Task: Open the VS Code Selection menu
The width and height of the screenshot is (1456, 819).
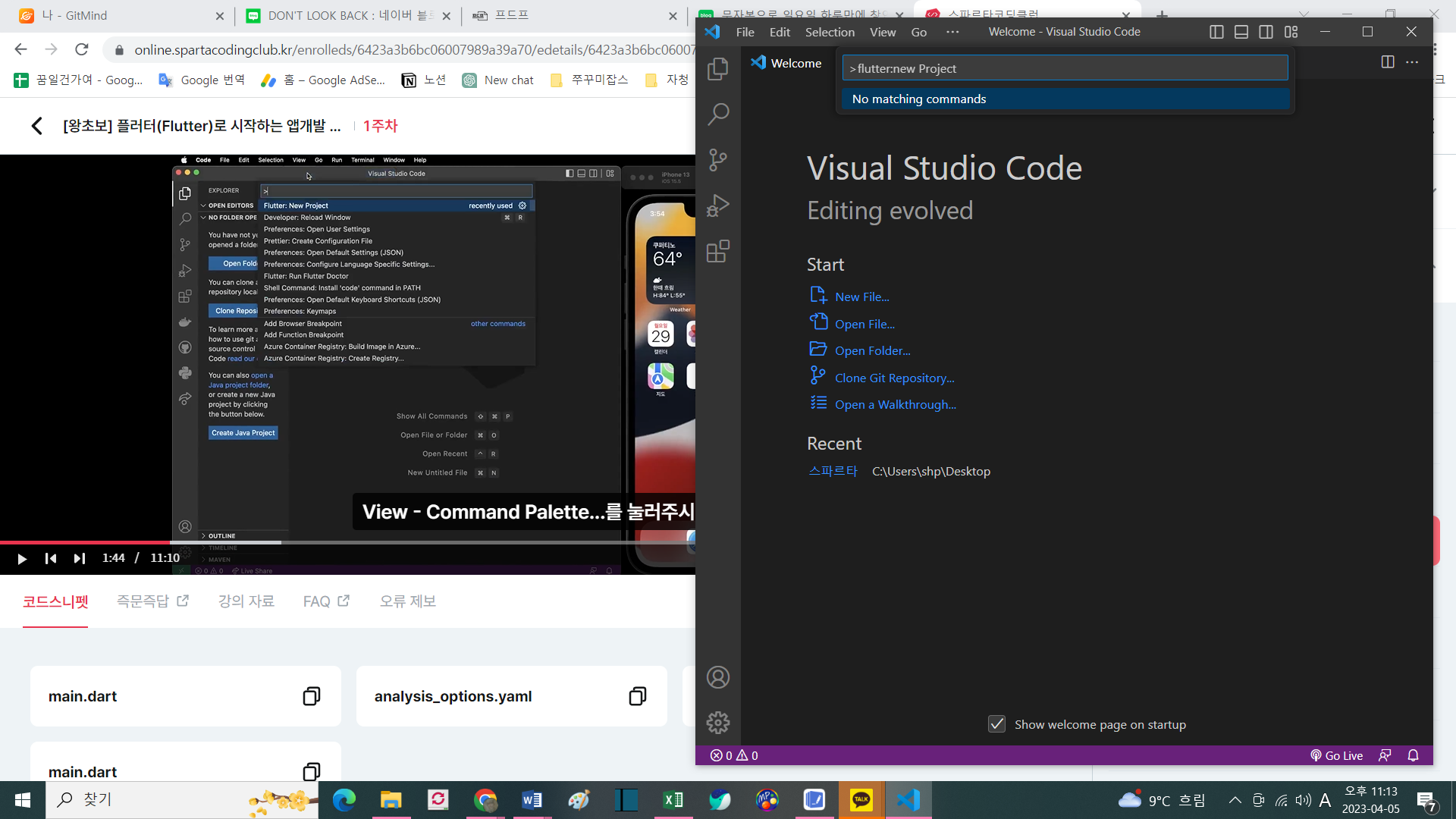Action: tap(830, 32)
